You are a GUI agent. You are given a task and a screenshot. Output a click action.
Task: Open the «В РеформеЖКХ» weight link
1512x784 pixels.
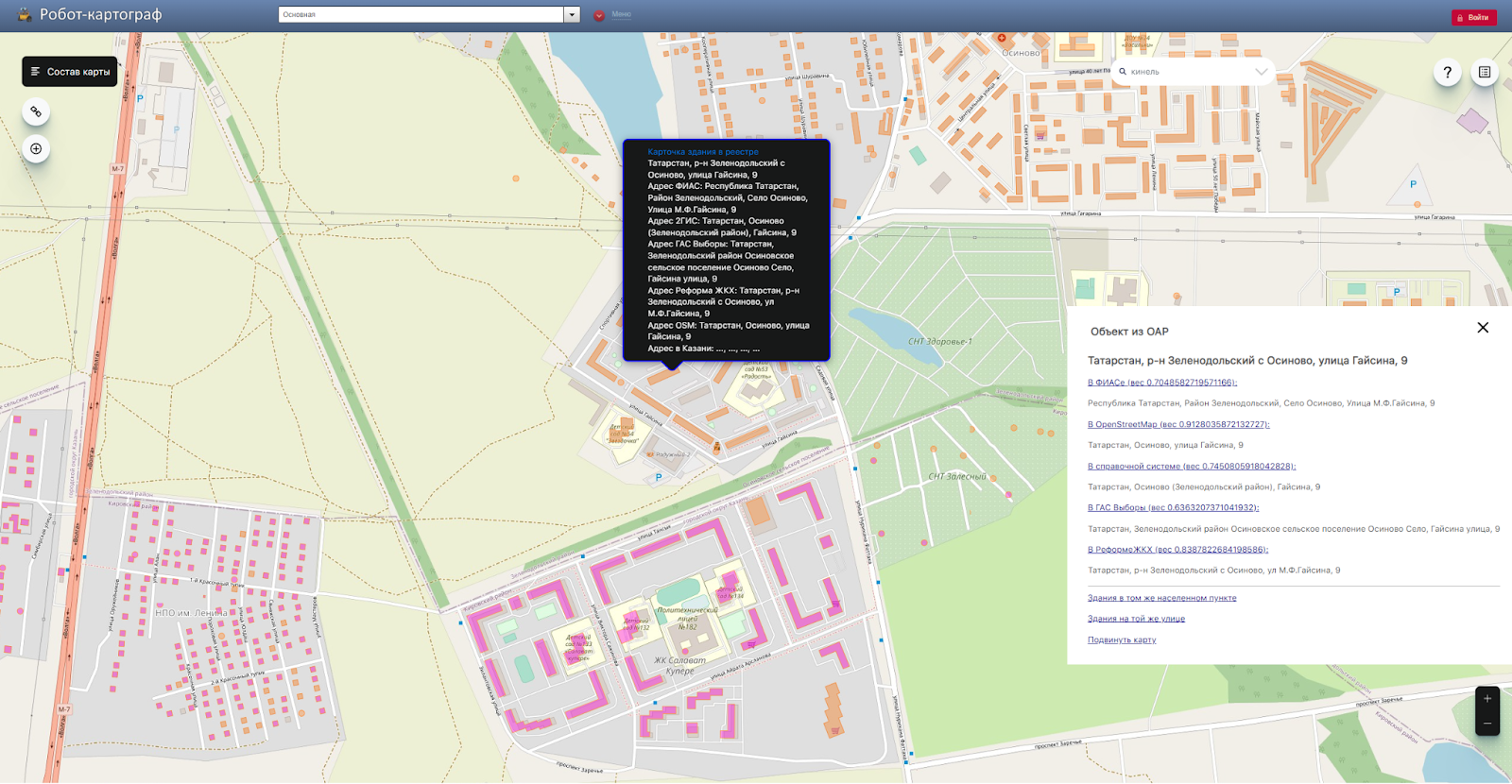1177,549
